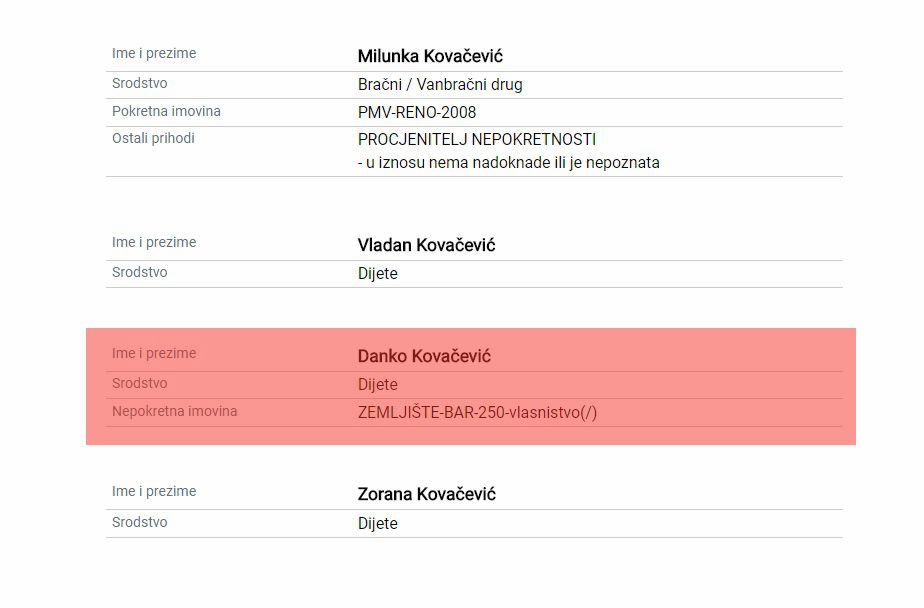Click 'Ime i prezime' label beside Vladan
924x608 pixels.
click(154, 242)
